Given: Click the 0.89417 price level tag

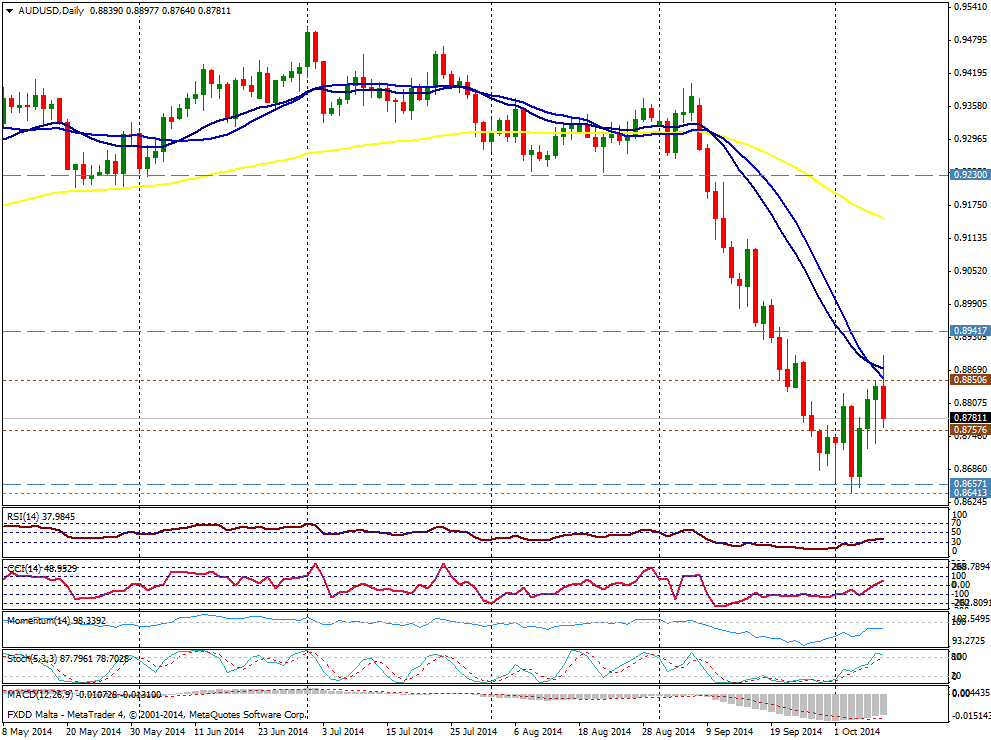Looking at the screenshot, I should pyautogui.click(x=968, y=330).
